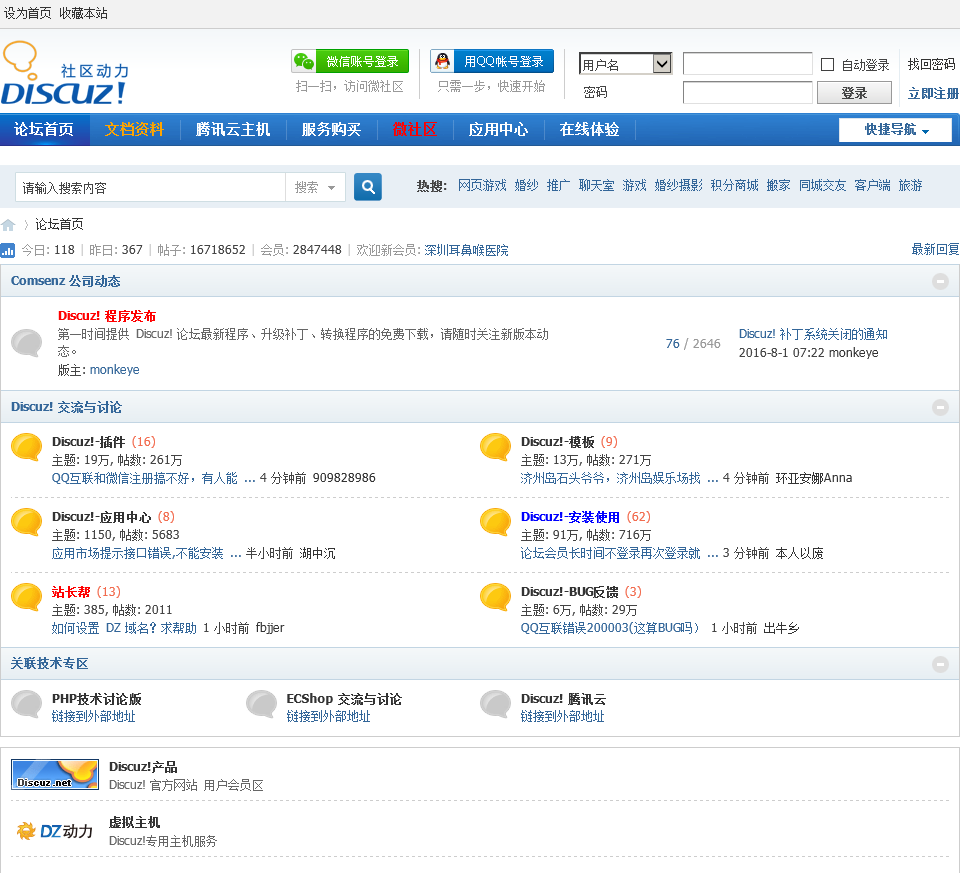The height and width of the screenshot is (873, 960).
Task: Click the 微信帐号登录 button
Action: [350, 61]
